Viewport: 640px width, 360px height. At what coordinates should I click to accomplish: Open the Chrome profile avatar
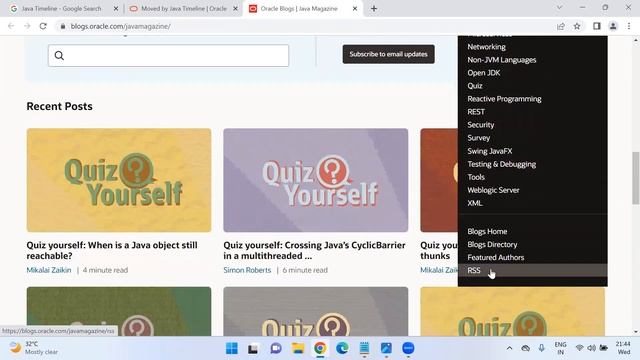[613, 26]
